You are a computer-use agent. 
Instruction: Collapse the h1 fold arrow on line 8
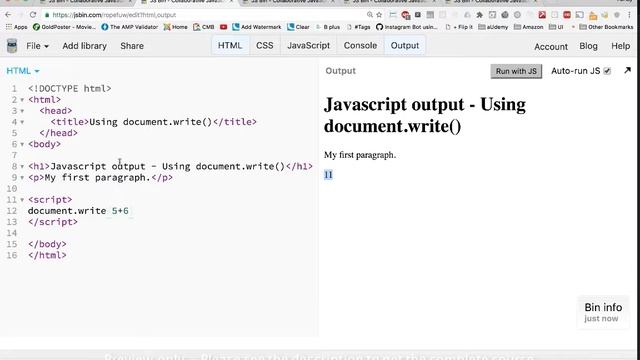coord(22,167)
